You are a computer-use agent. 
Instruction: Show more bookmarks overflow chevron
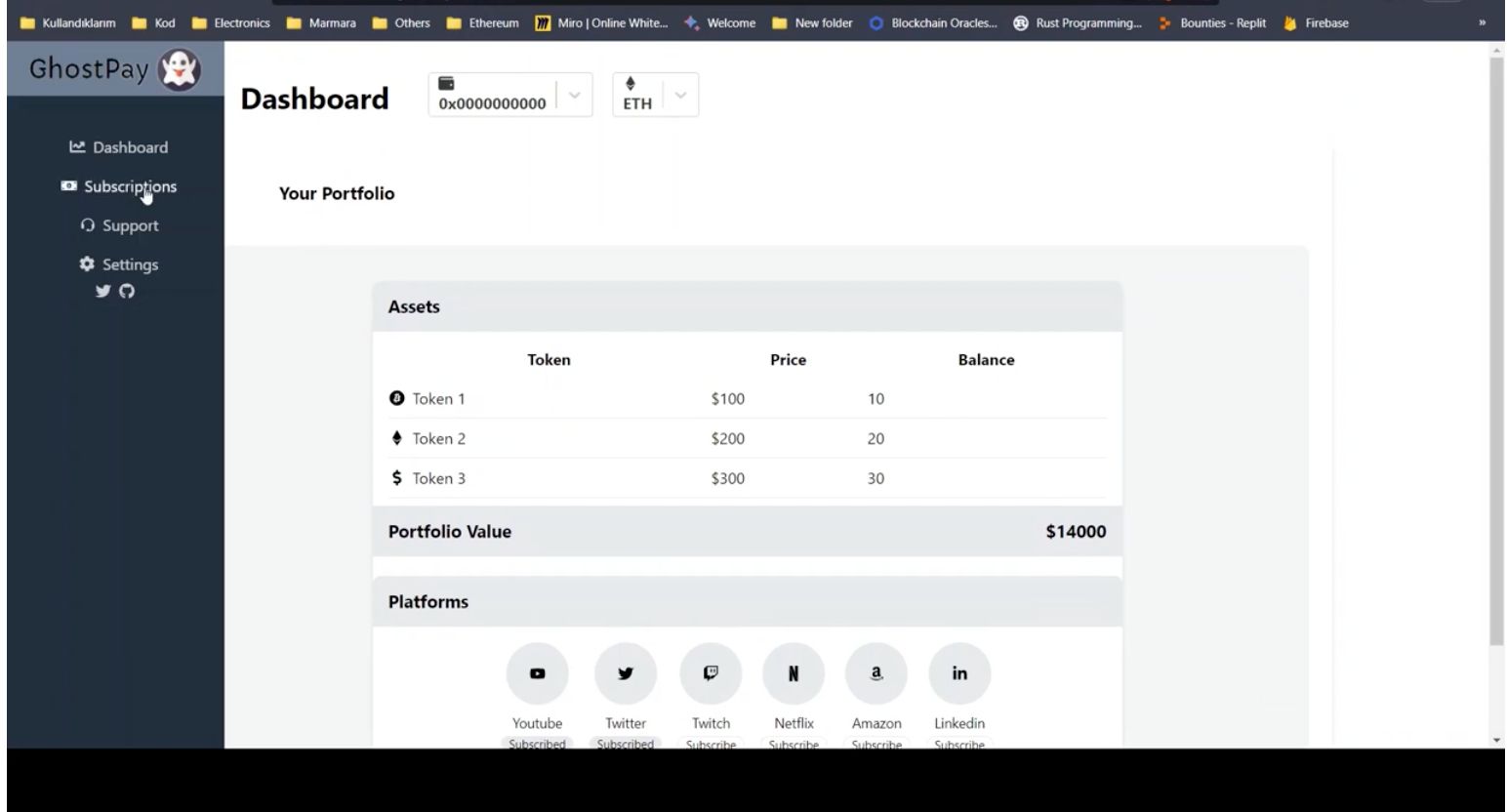click(x=1482, y=23)
